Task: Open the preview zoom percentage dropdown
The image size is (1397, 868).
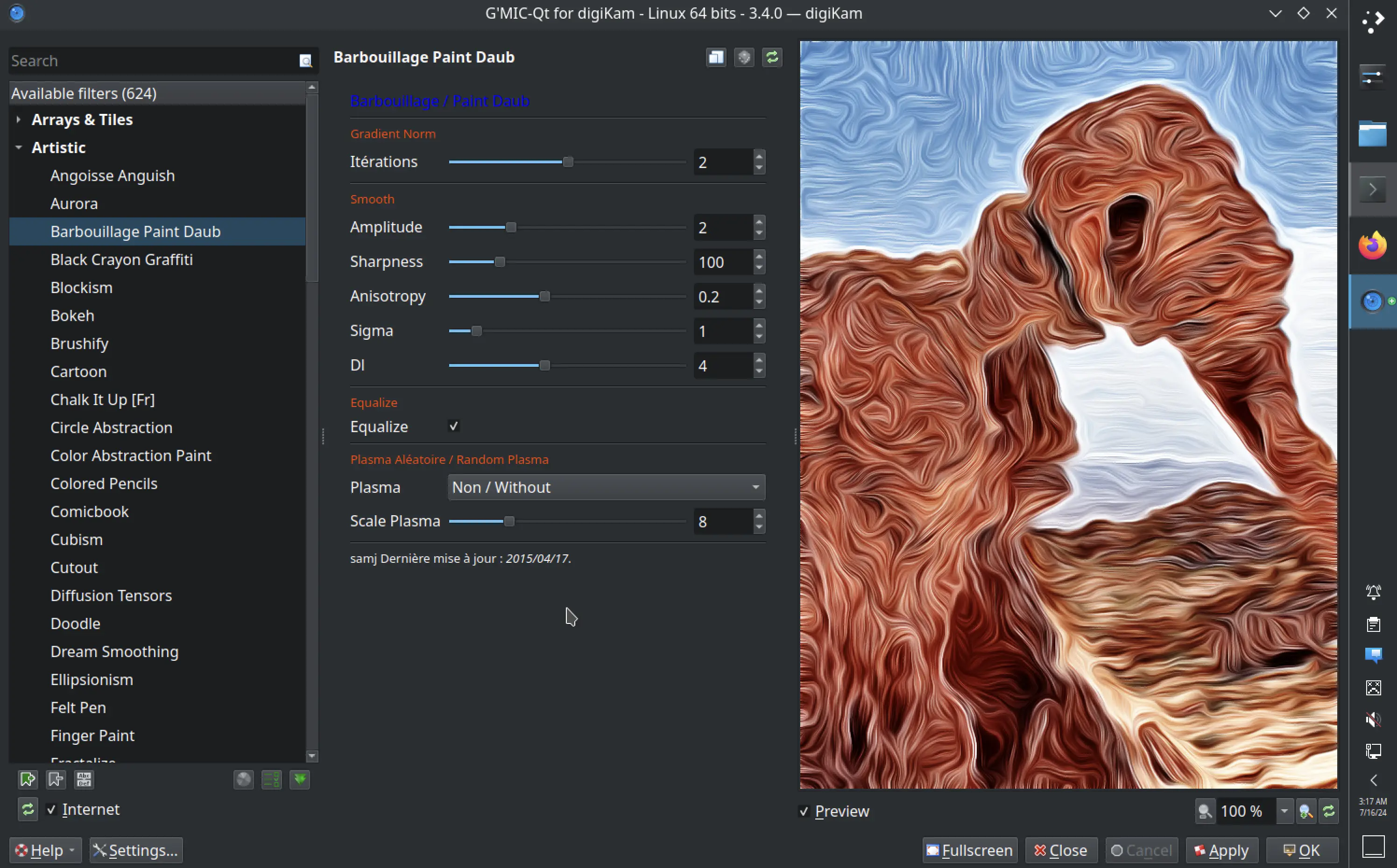Action: click(1284, 811)
